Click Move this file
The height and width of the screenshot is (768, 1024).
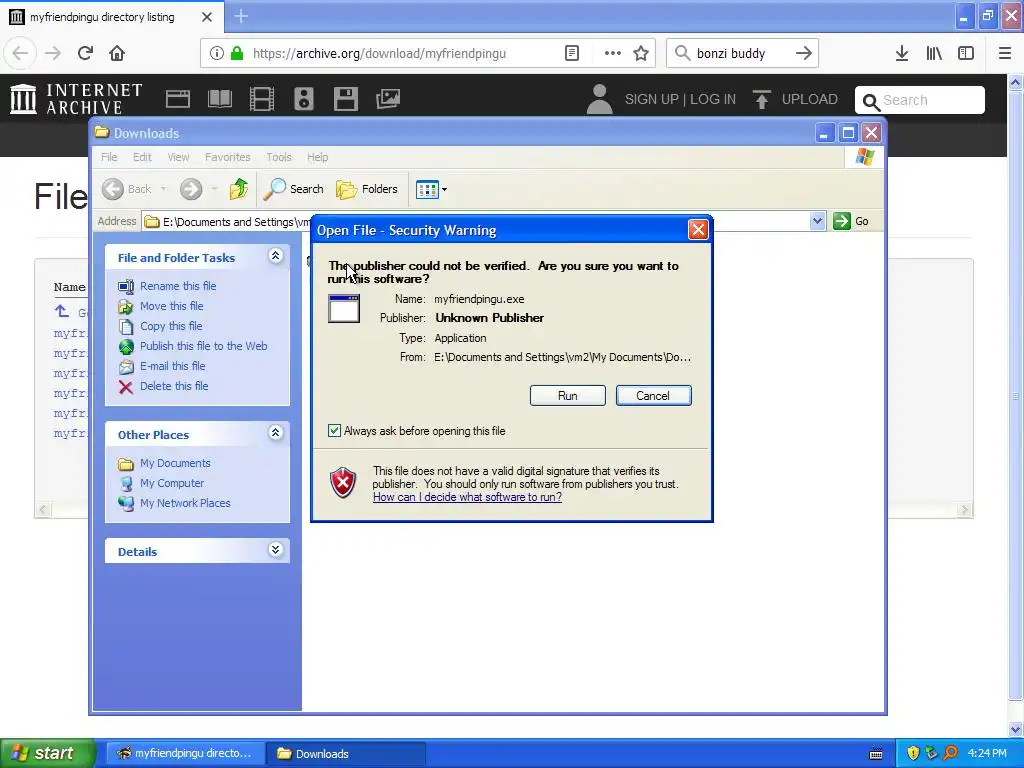click(x=171, y=306)
